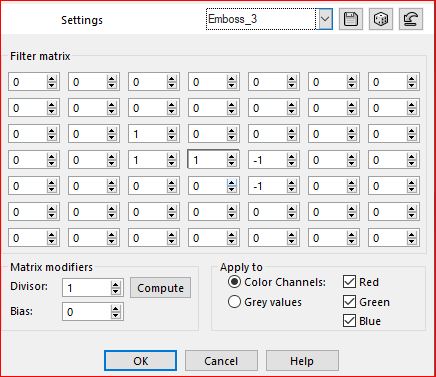436x377 pixels.
Task: Click the Red channel label
Action: tap(369, 282)
